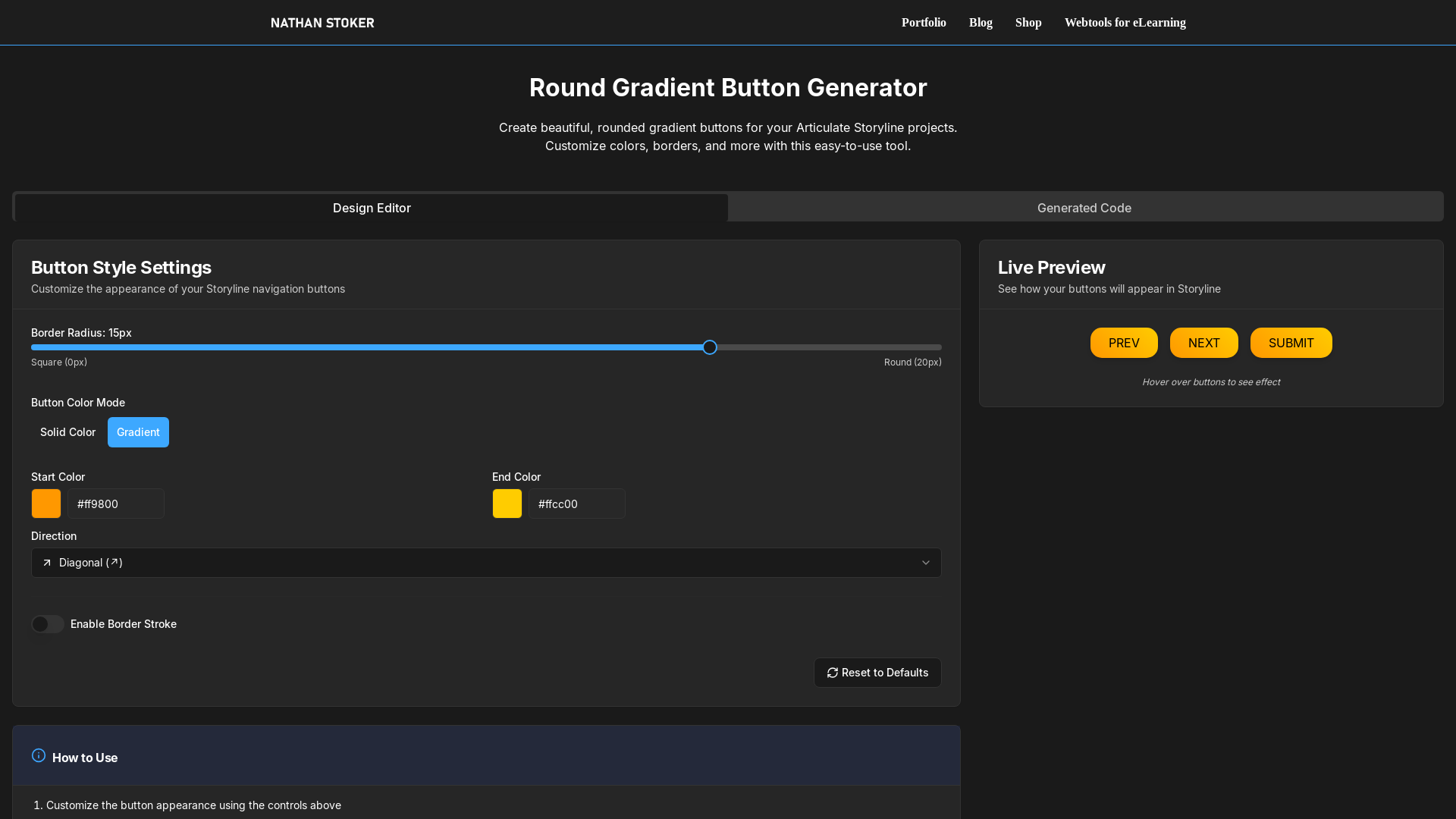Image resolution: width=1456 pixels, height=819 pixels.
Task: Click the PREV preview button
Action: (1123, 343)
